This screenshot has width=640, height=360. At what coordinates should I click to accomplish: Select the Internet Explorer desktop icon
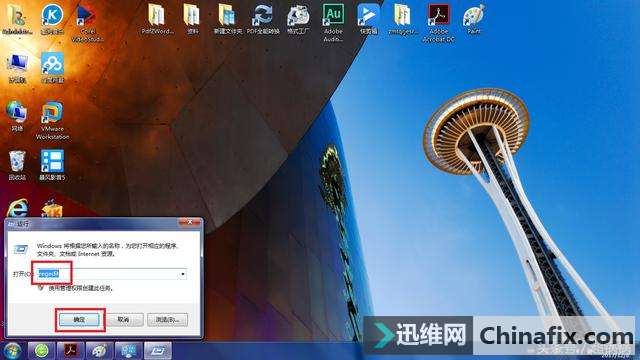(x=17, y=208)
